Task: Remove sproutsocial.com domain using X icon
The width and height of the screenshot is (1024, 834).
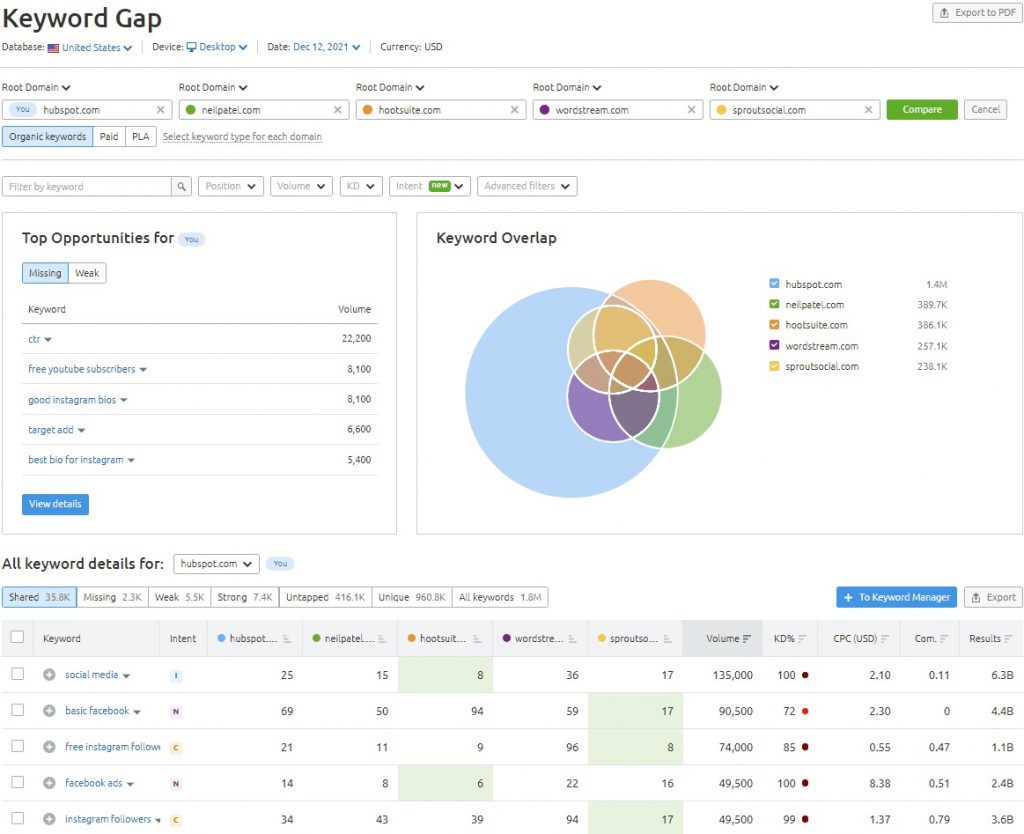Action: pyautogui.click(x=868, y=110)
